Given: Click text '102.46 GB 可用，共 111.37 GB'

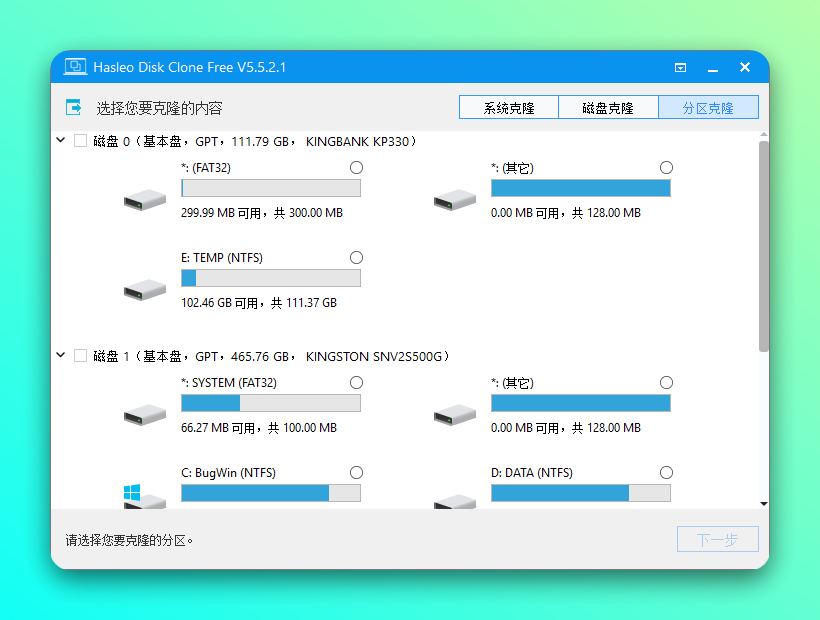Looking at the screenshot, I should coord(259,303).
